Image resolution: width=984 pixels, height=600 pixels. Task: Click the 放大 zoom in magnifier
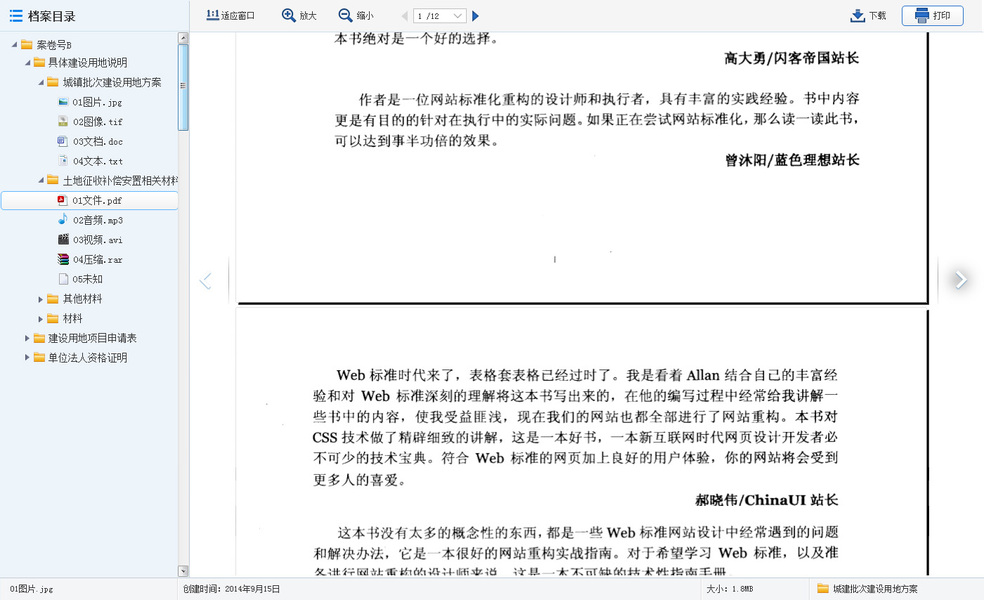(x=289, y=16)
